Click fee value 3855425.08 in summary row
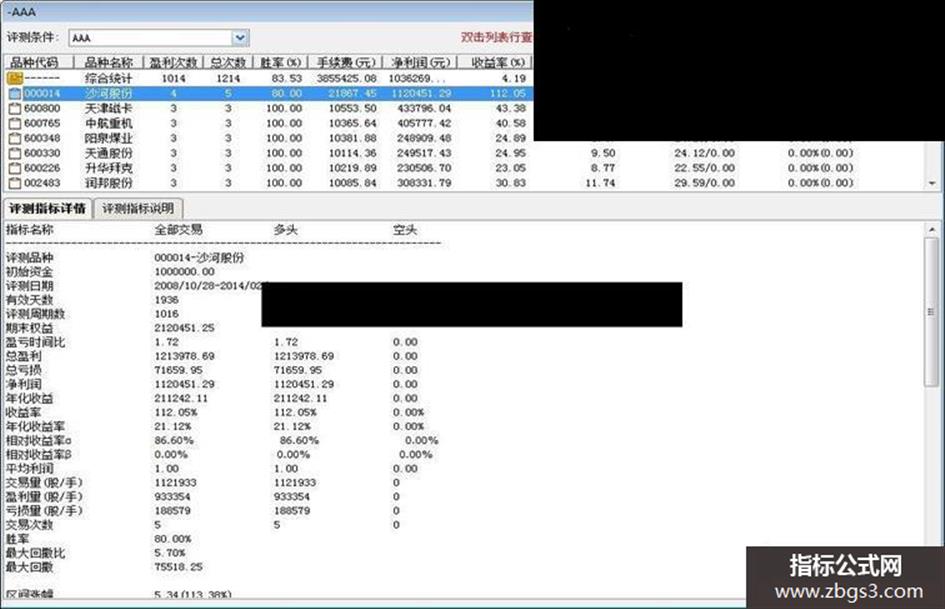This screenshot has height=609, width=945. pyautogui.click(x=346, y=78)
